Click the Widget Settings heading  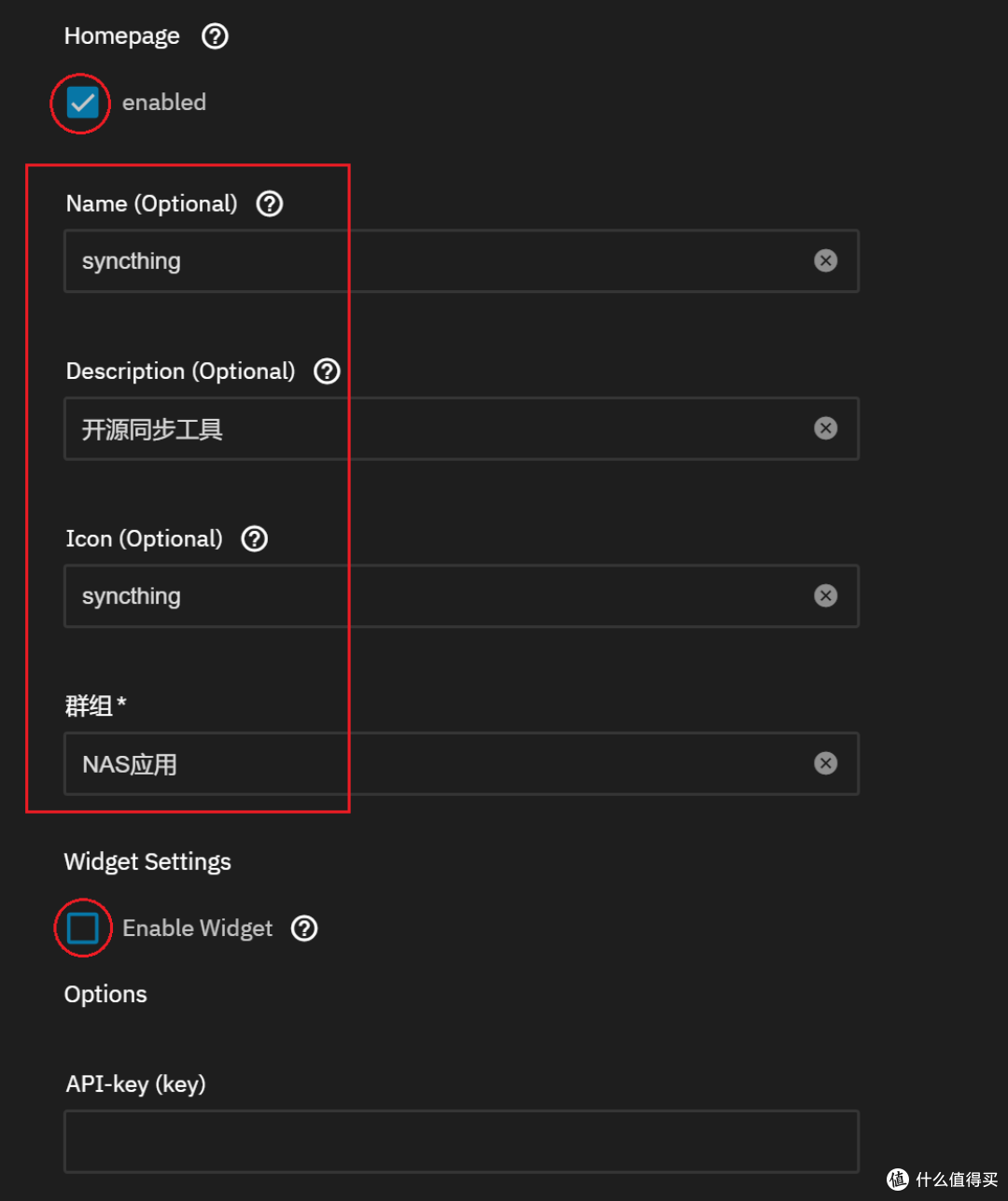tap(147, 861)
